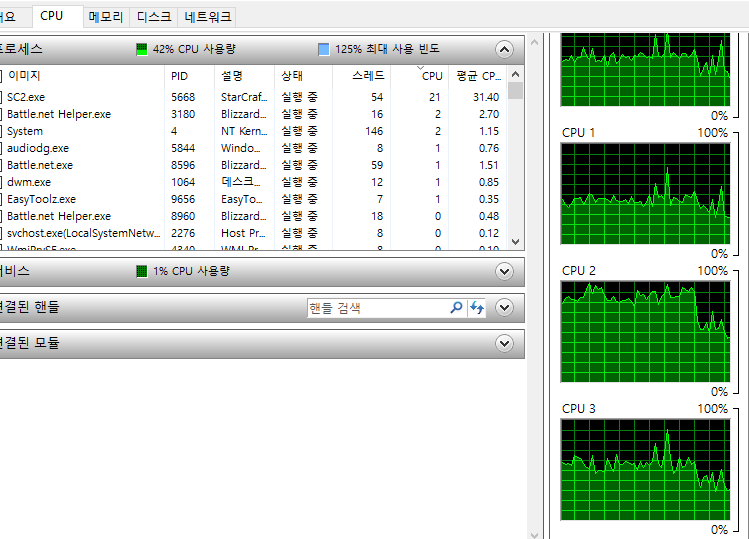The height and width of the screenshot is (539, 749).
Task: Click the magnifier icon in handle search
Action: pos(456,308)
